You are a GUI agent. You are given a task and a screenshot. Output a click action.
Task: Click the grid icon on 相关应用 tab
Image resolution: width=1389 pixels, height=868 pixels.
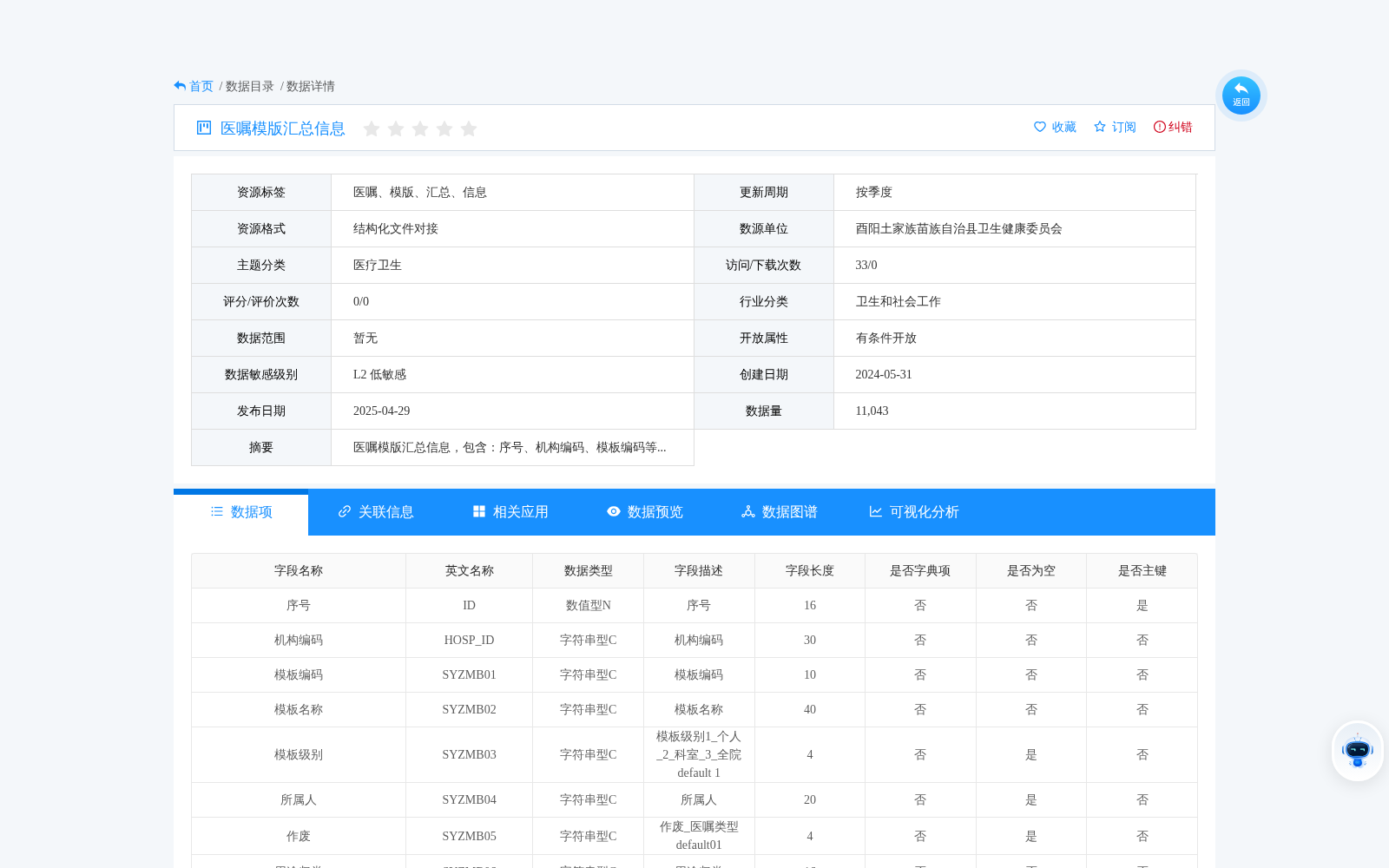(479, 511)
